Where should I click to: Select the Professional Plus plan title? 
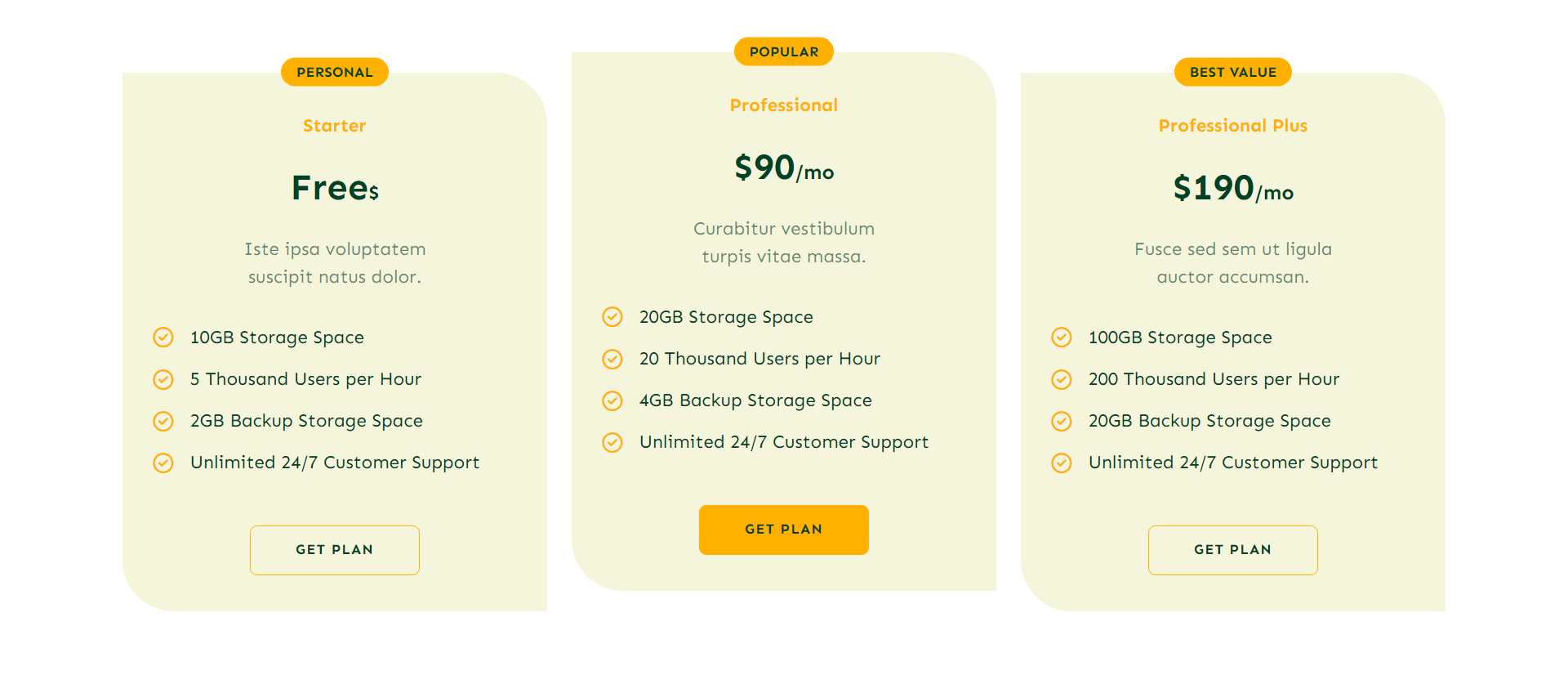1232,126
